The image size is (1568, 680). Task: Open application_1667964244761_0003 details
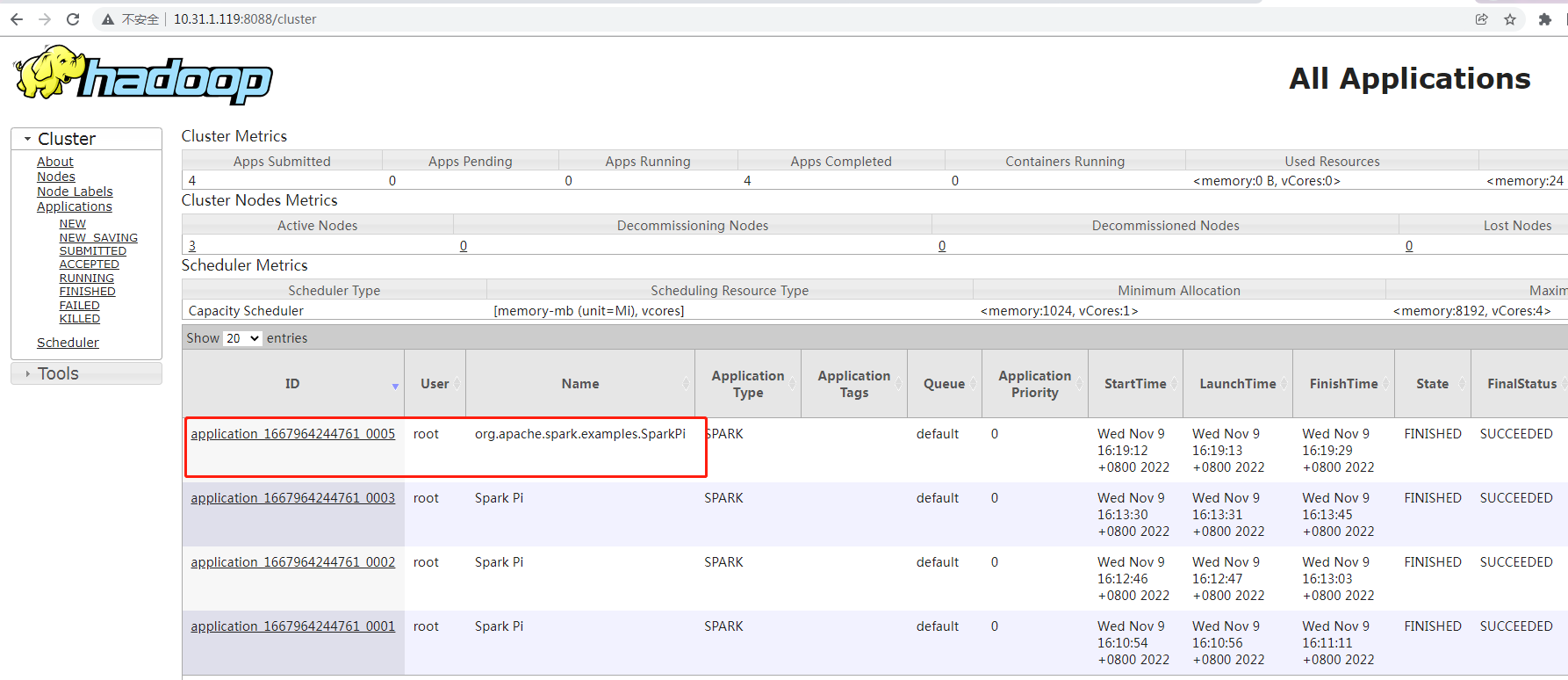(x=293, y=498)
